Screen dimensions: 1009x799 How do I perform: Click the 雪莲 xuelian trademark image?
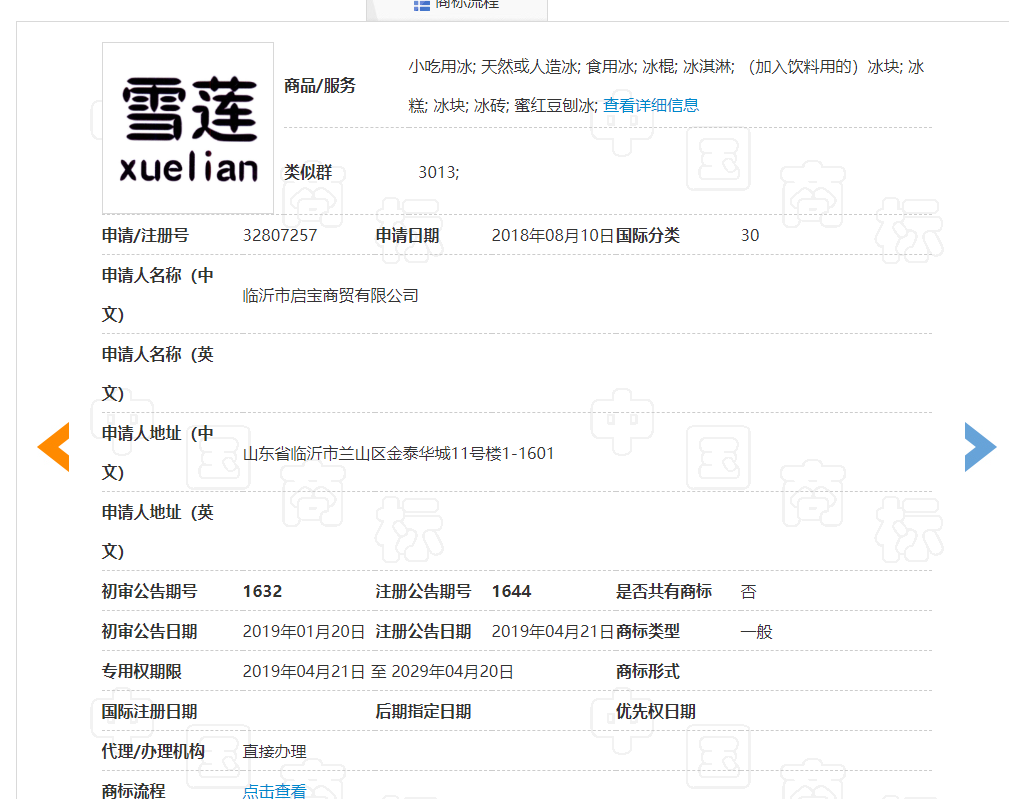tap(188, 128)
